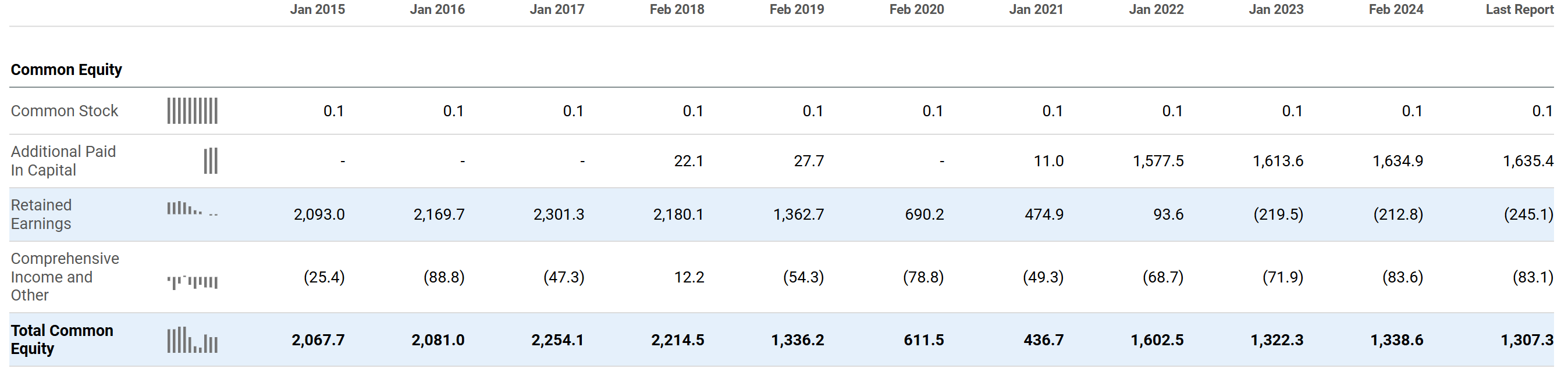Click the Feb 2024 column header
Viewport: 1568px width, 372px height.
coord(1396,10)
